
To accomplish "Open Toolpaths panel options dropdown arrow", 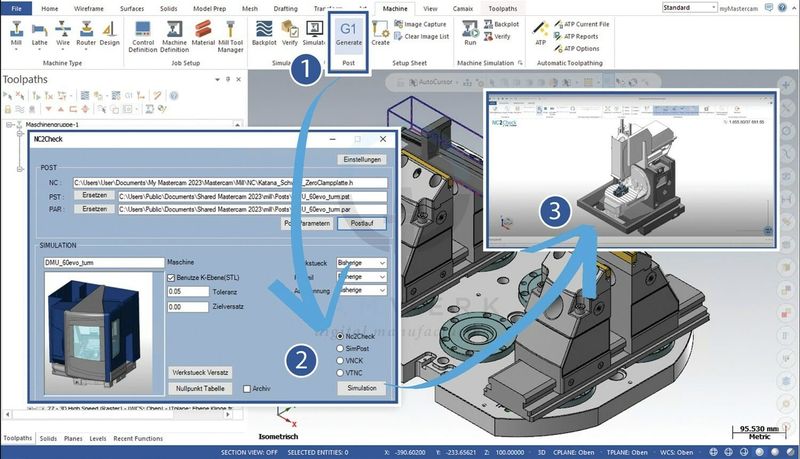I will coord(217,80).
